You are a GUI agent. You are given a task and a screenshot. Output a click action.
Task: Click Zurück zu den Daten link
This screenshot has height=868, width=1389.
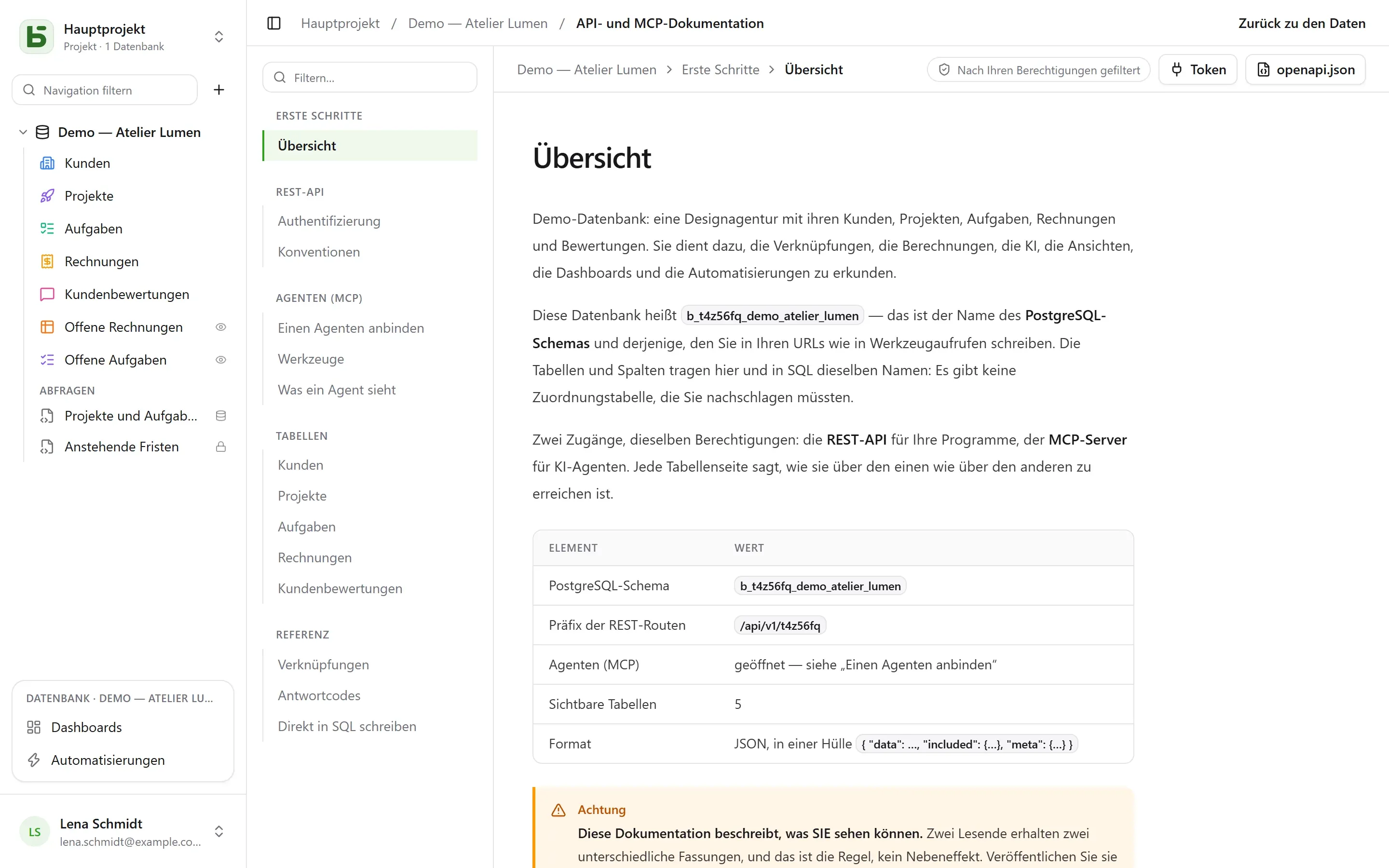pyautogui.click(x=1302, y=24)
